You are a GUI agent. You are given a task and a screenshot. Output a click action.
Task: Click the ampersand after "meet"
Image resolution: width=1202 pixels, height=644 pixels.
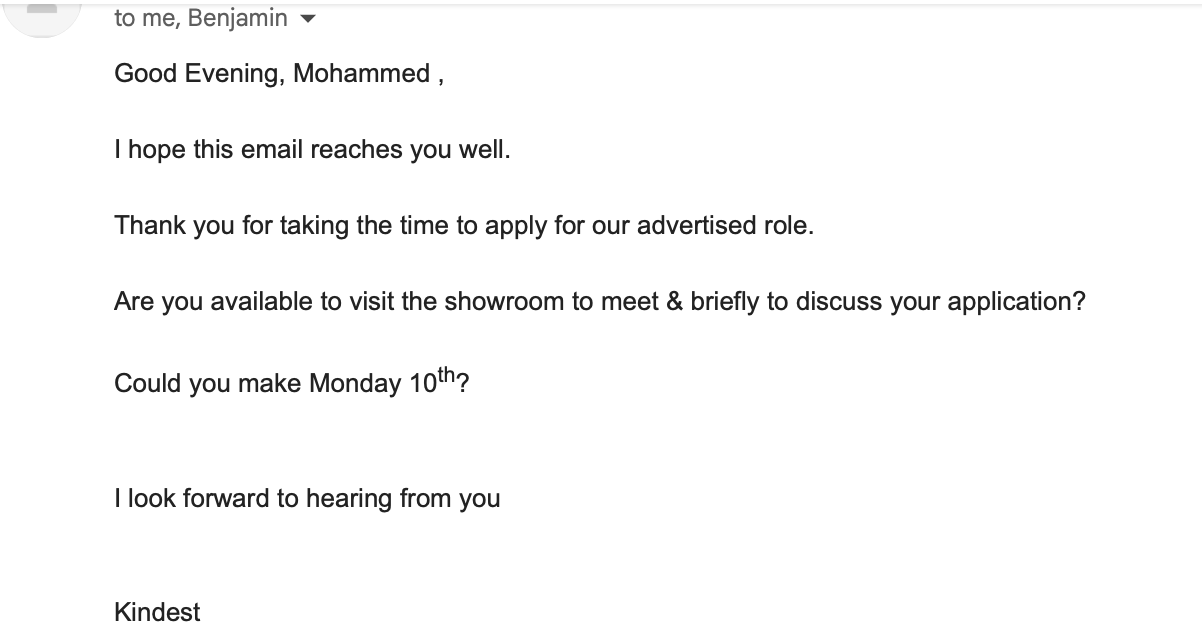tap(674, 301)
